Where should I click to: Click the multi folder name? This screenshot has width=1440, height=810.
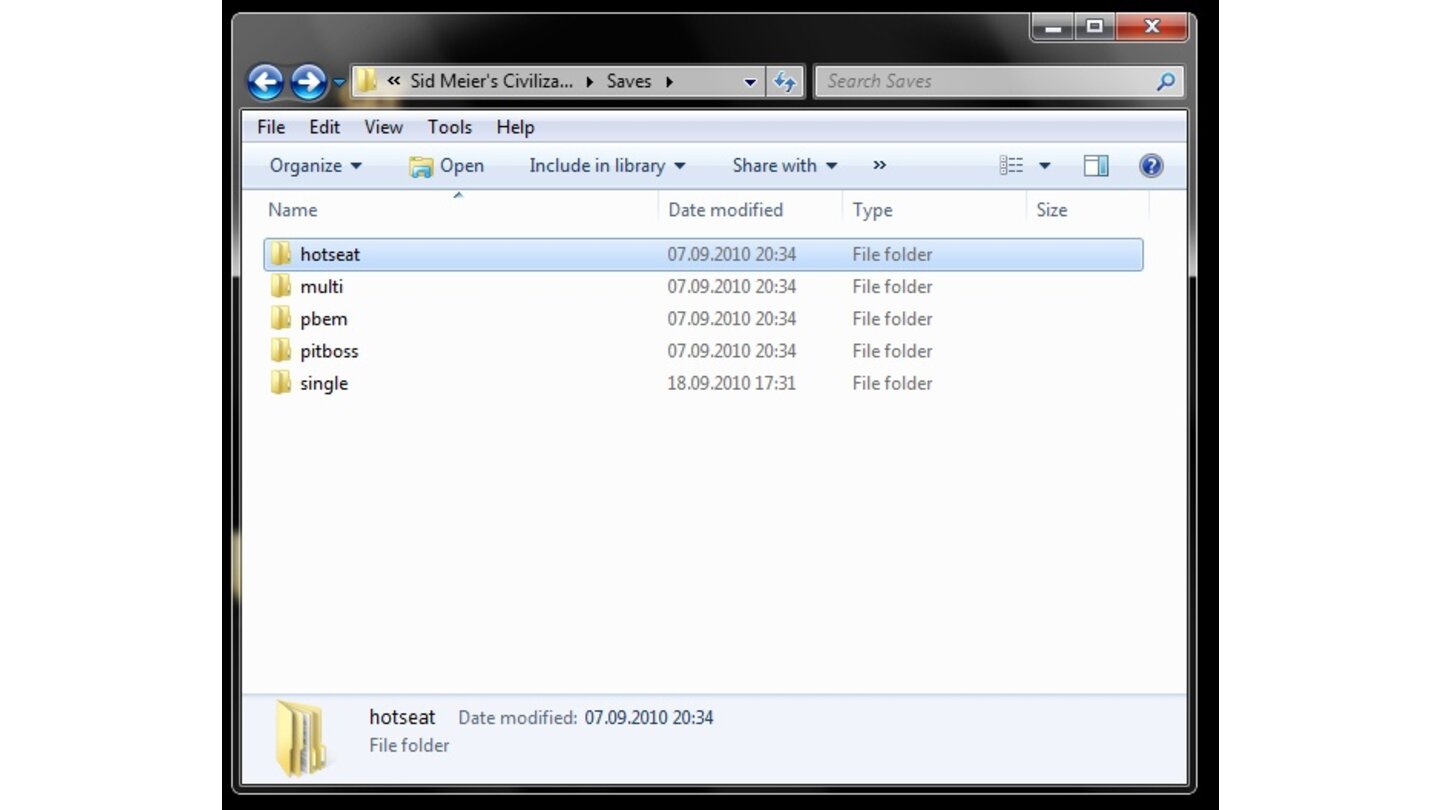coord(322,286)
